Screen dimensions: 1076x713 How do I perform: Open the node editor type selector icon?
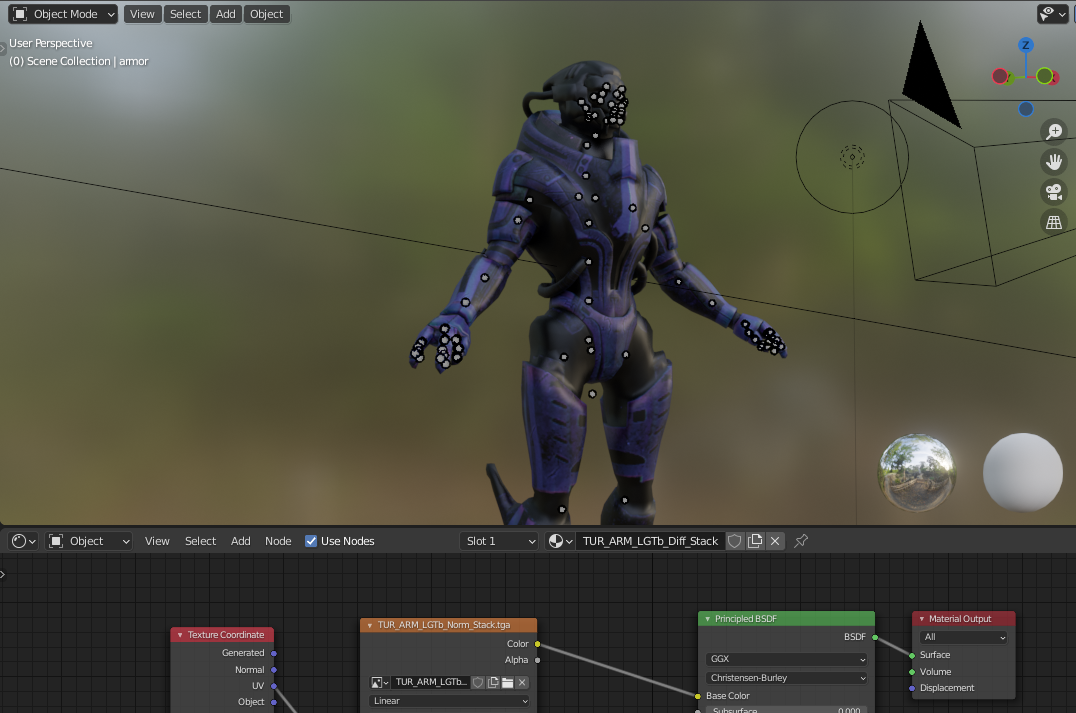click(x=23, y=541)
